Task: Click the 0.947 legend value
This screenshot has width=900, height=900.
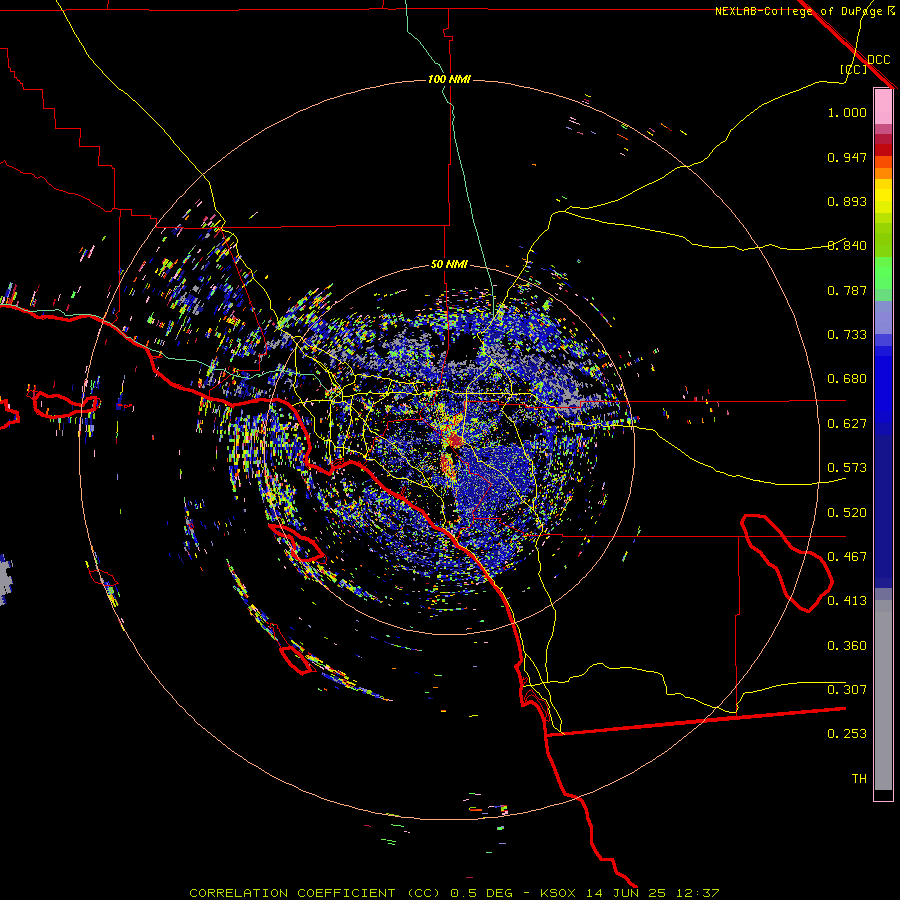Action: pos(847,157)
